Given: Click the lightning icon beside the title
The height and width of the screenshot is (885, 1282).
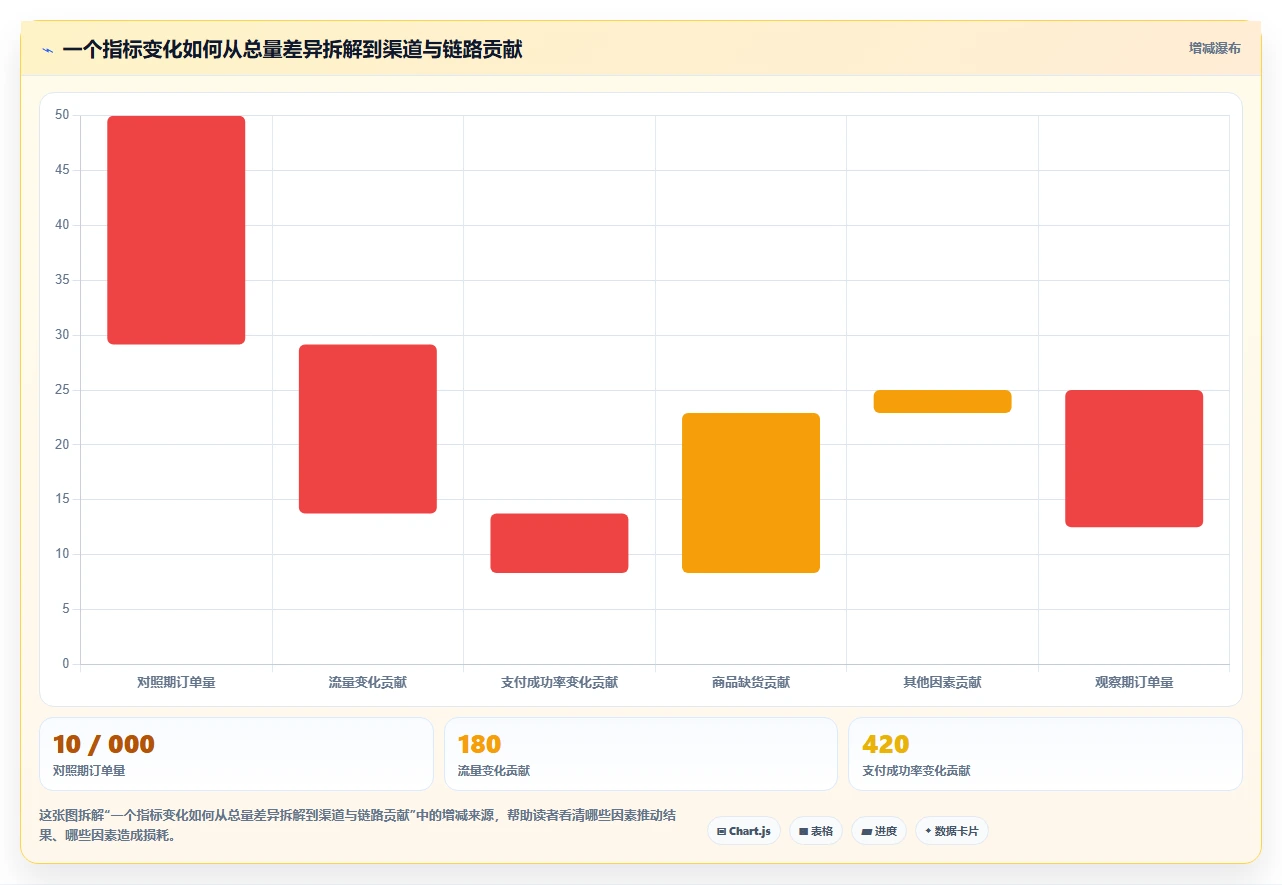Looking at the screenshot, I should pos(47,50).
